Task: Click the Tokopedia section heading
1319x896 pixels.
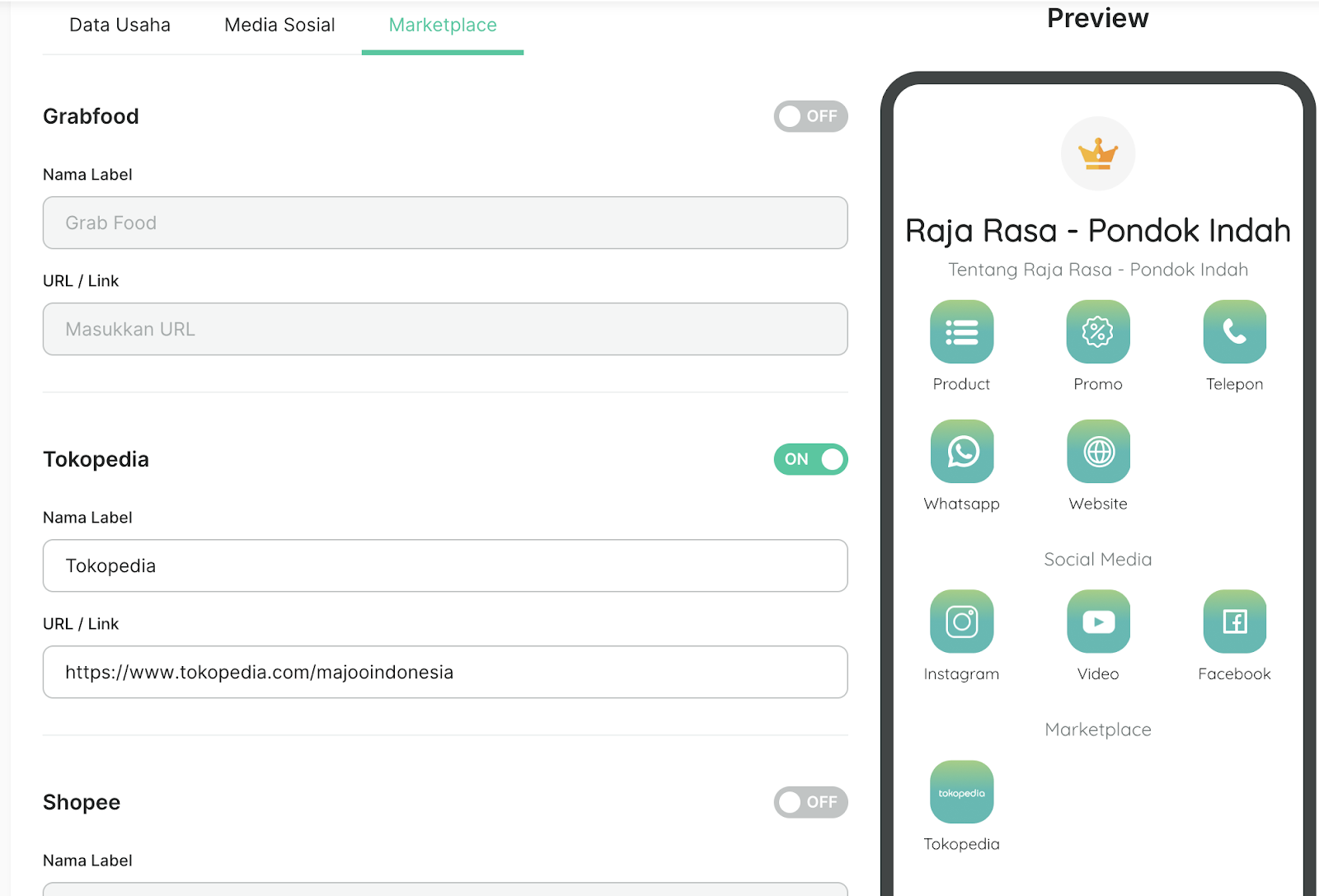Action: (96, 459)
